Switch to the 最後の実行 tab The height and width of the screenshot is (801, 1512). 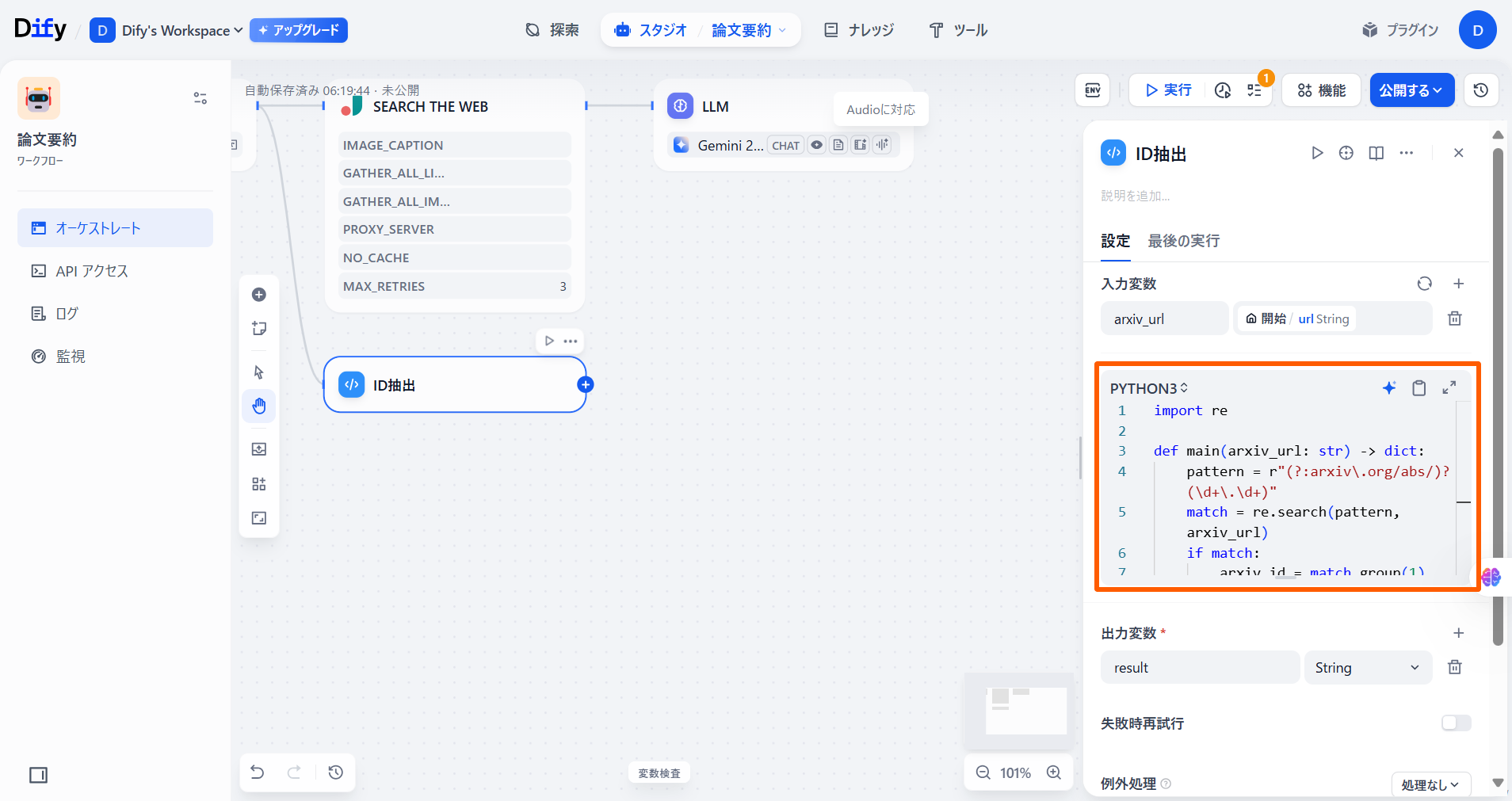[1183, 241]
